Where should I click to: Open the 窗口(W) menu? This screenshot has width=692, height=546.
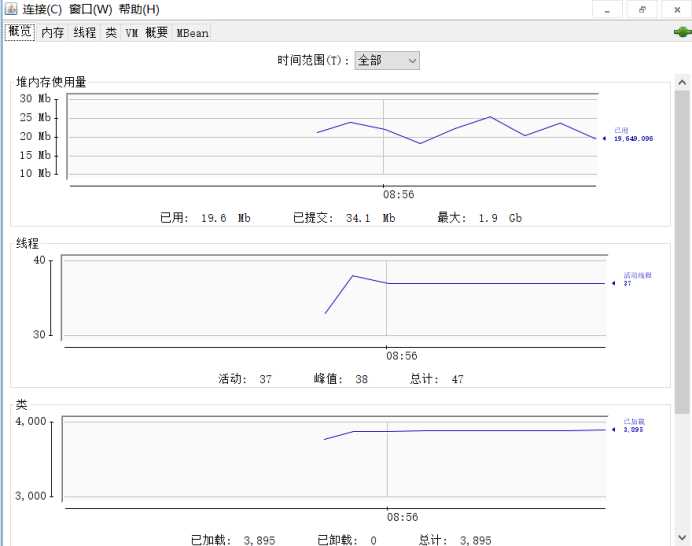90,9
